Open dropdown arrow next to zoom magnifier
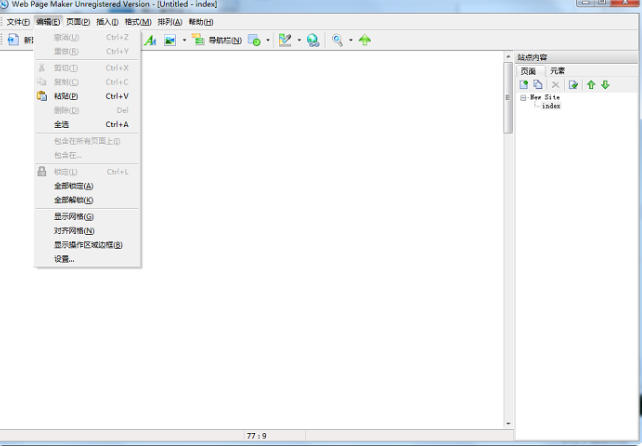The image size is (642, 447). (x=350, y=40)
